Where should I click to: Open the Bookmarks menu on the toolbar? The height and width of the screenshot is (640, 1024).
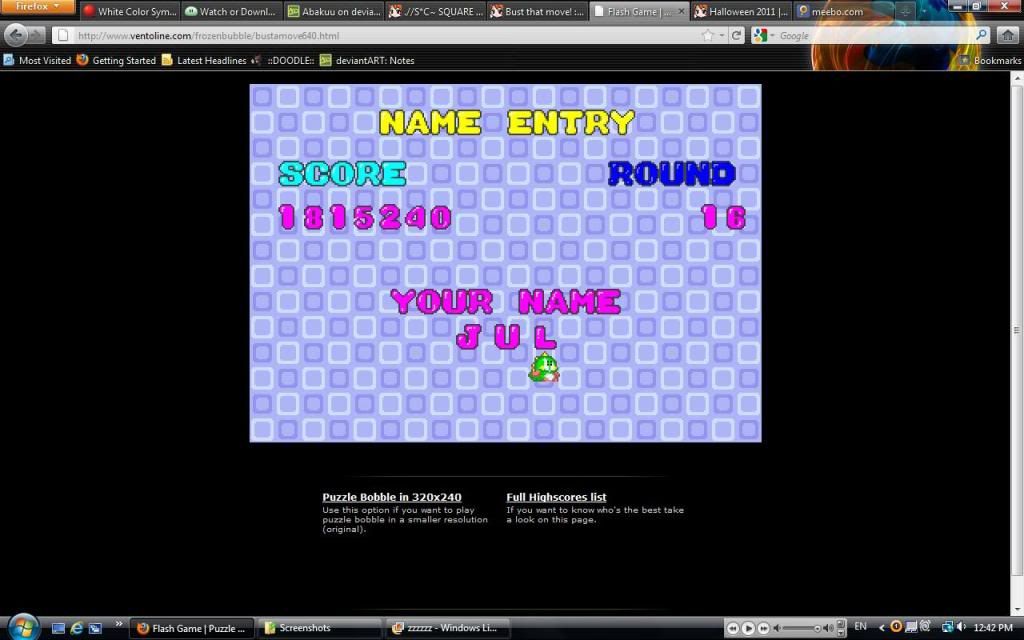pos(989,60)
